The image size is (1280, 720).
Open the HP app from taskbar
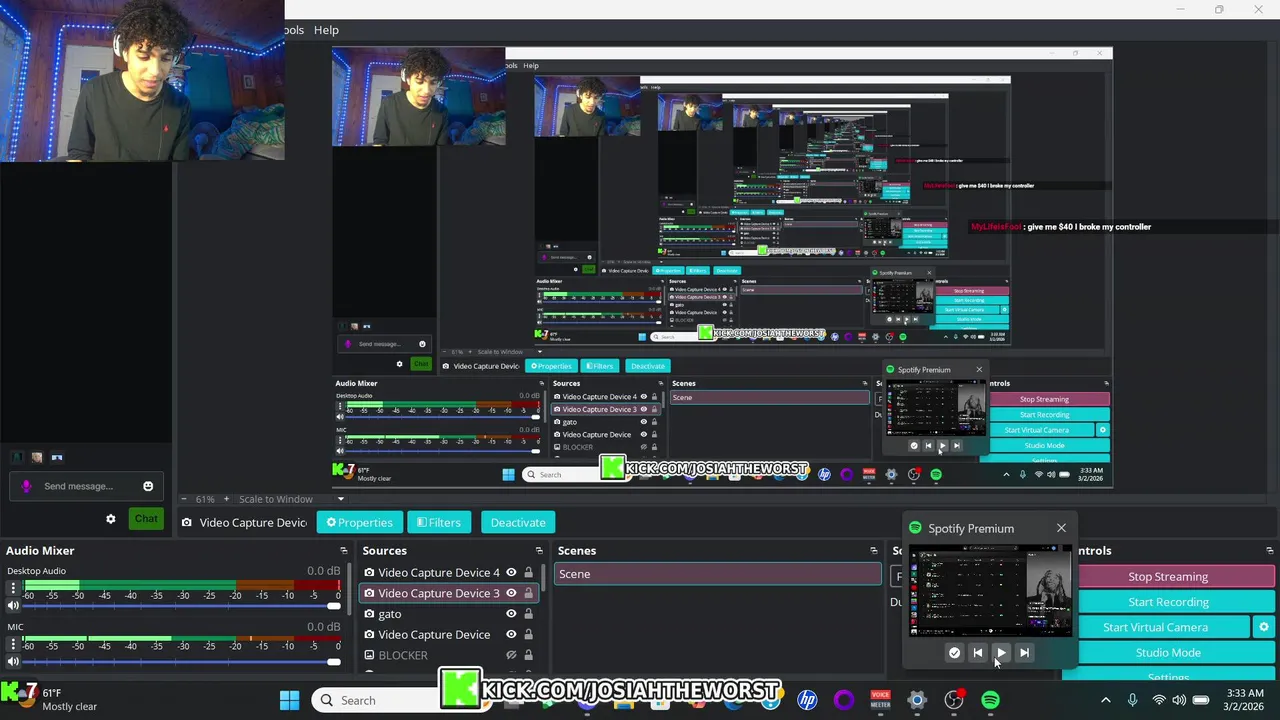tap(807, 700)
